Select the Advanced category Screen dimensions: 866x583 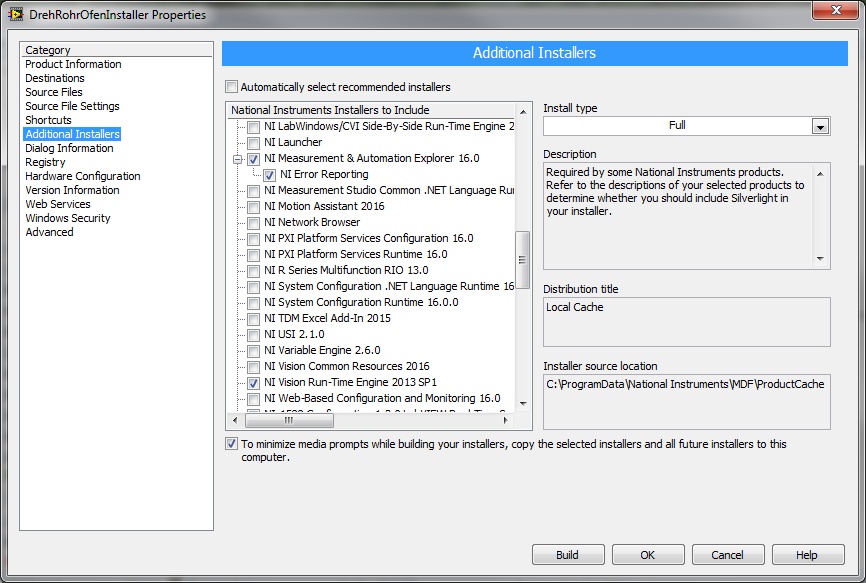(x=49, y=232)
